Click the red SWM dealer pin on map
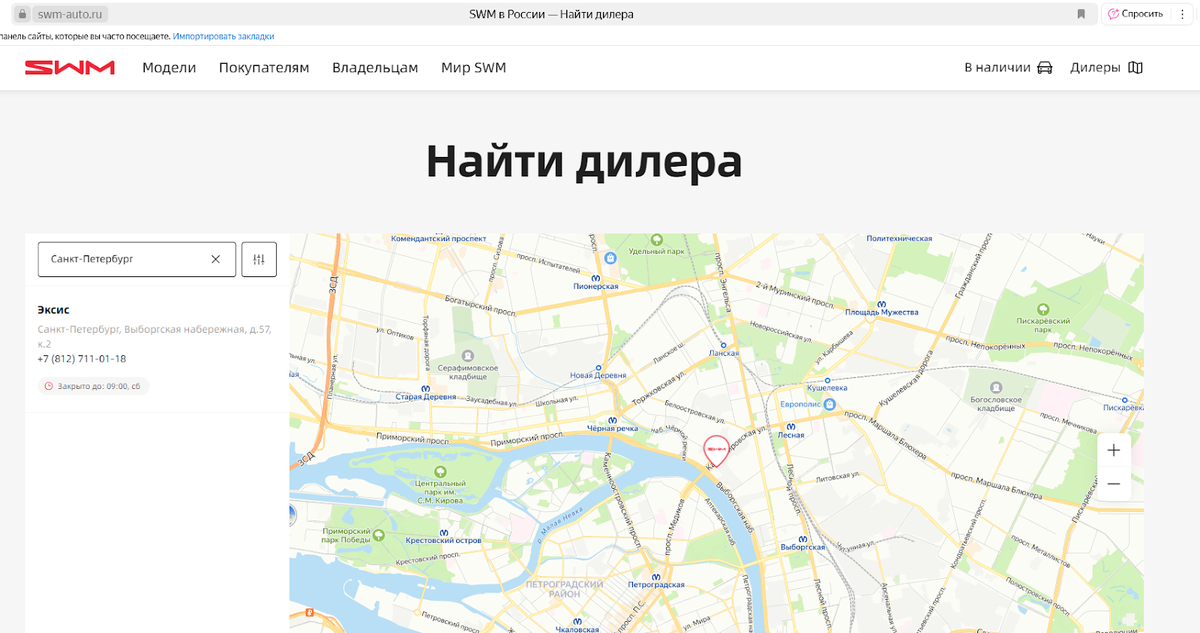Viewport: 1200px width, 633px height. coord(716,451)
